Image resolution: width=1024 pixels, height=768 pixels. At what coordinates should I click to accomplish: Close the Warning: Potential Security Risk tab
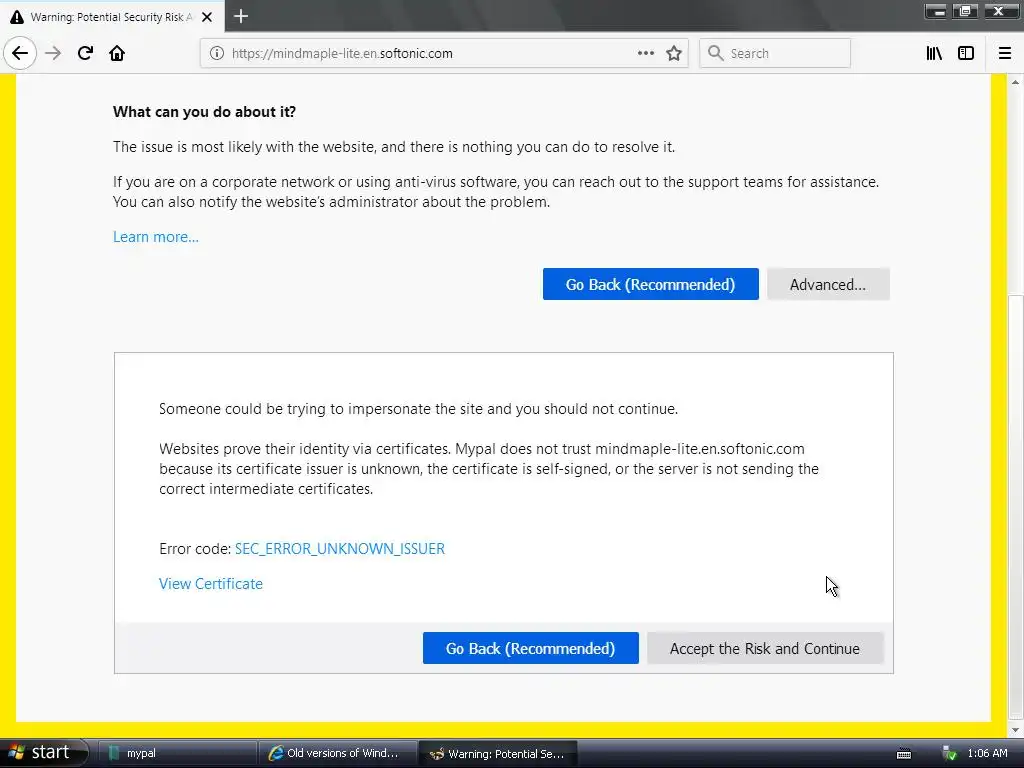[207, 17]
